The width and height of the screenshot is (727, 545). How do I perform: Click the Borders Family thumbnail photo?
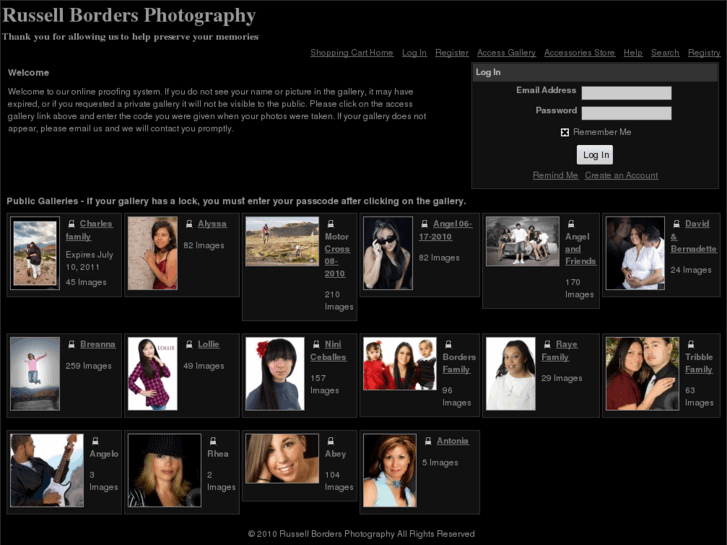point(400,364)
